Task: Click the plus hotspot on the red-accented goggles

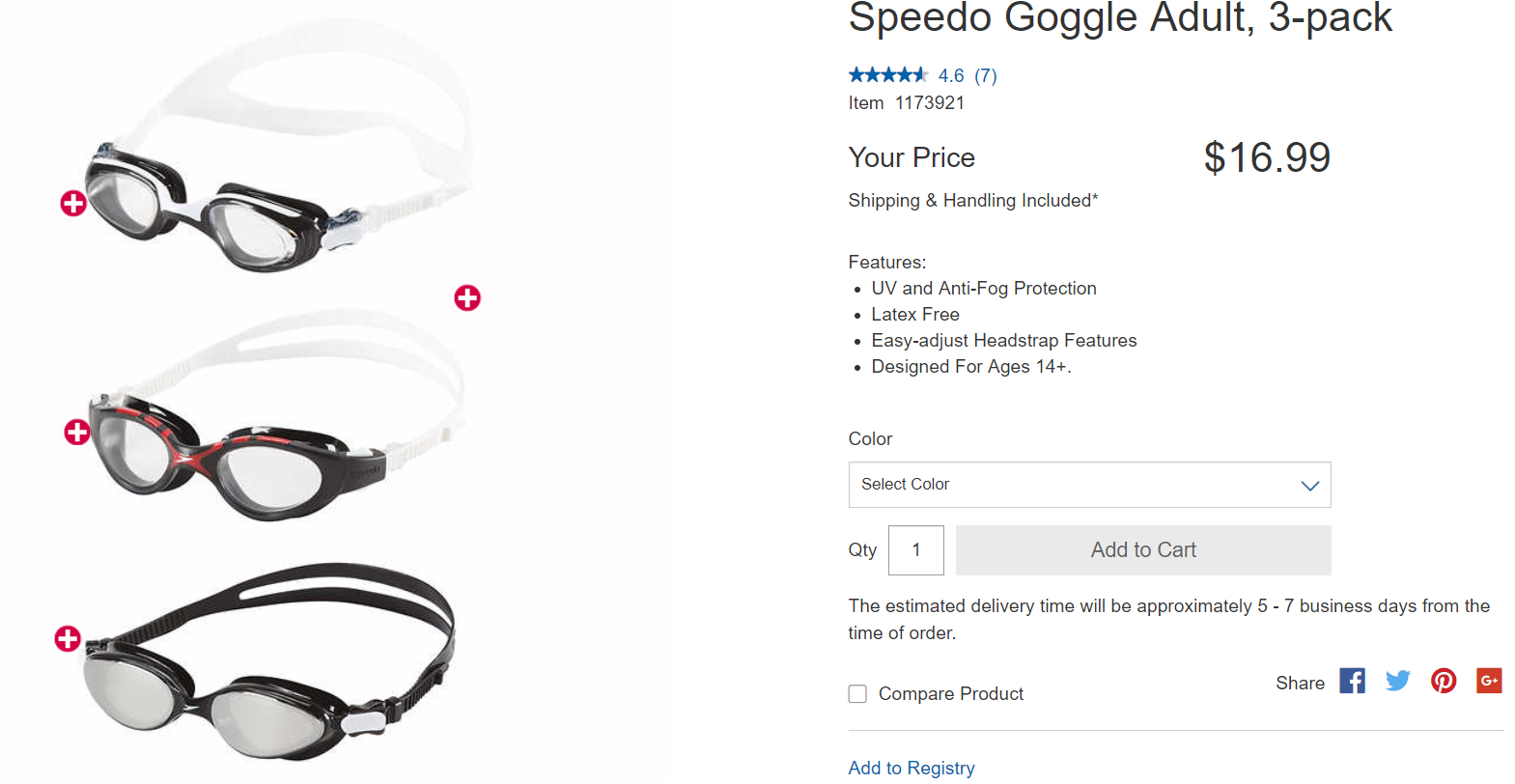Action: pos(77,432)
